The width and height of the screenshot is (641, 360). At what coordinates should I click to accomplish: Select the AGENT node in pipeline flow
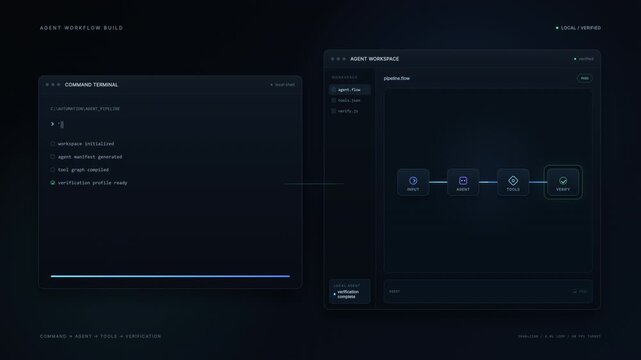pos(463,182)
